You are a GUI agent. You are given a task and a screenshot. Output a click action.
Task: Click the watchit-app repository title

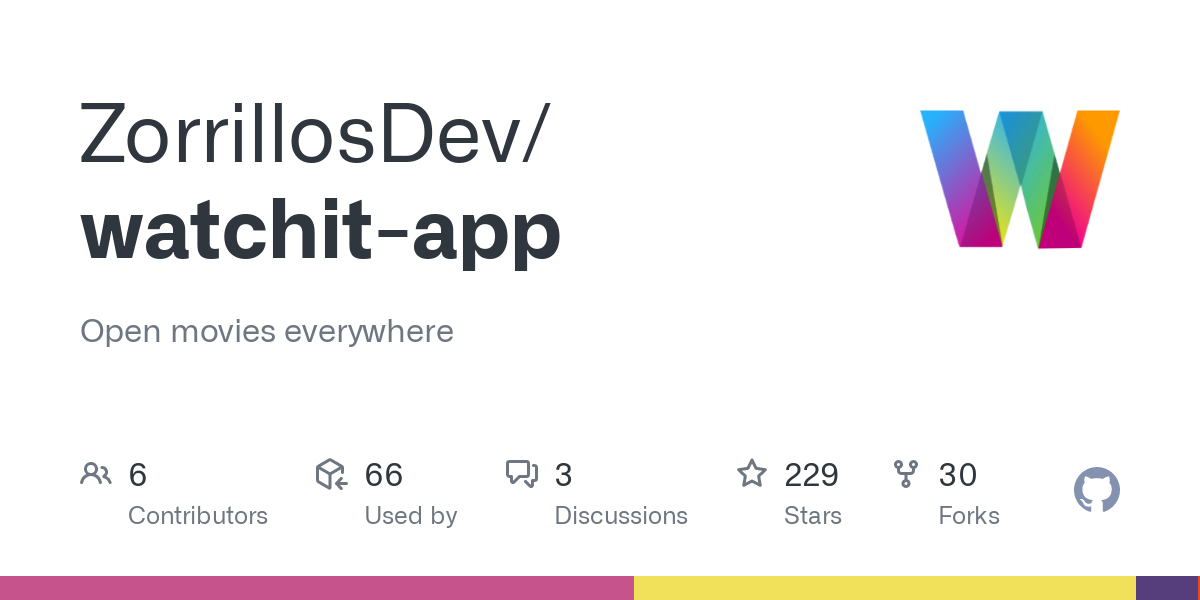[x=320, y=232]
